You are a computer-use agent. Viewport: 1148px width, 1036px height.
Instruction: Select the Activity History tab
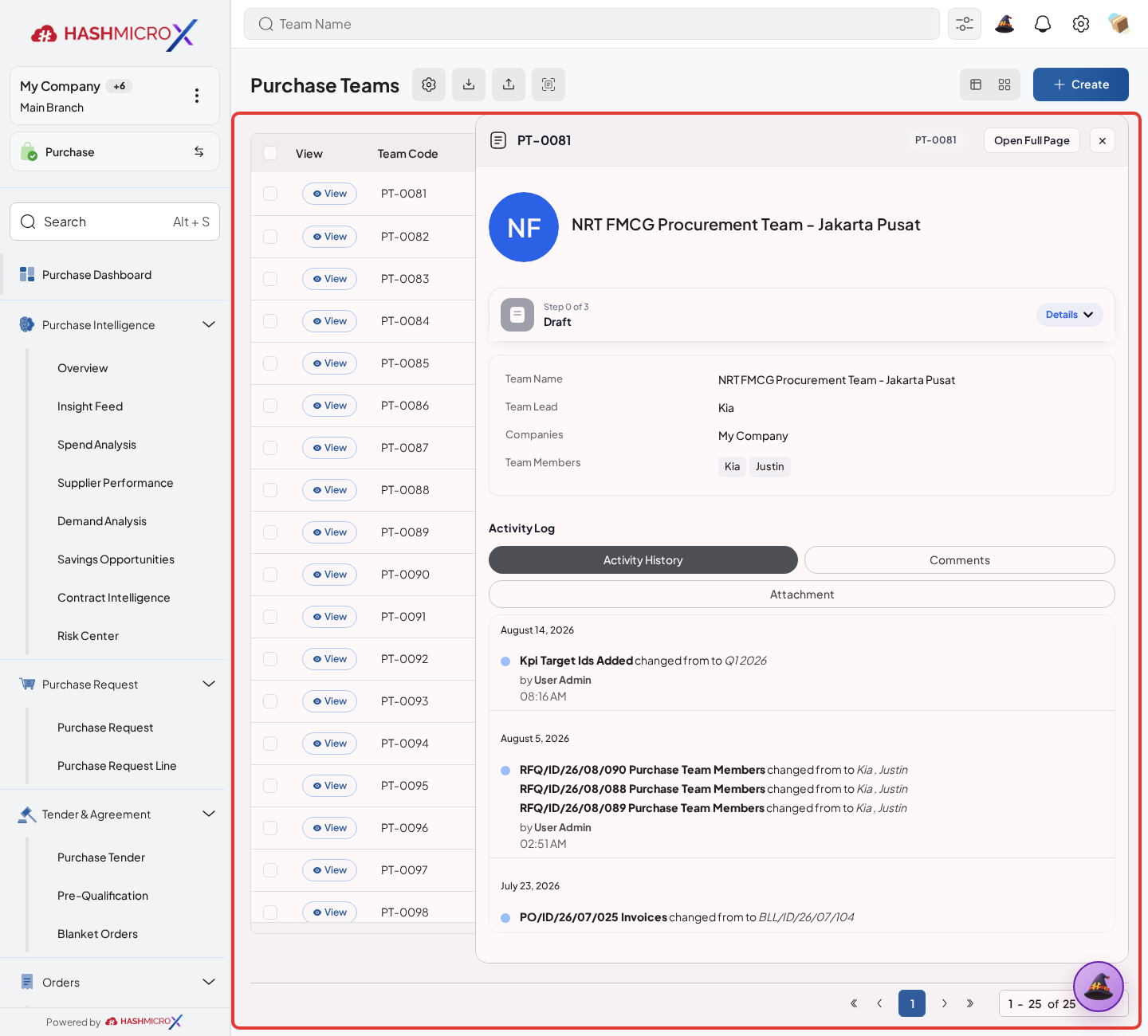(643, 559)
